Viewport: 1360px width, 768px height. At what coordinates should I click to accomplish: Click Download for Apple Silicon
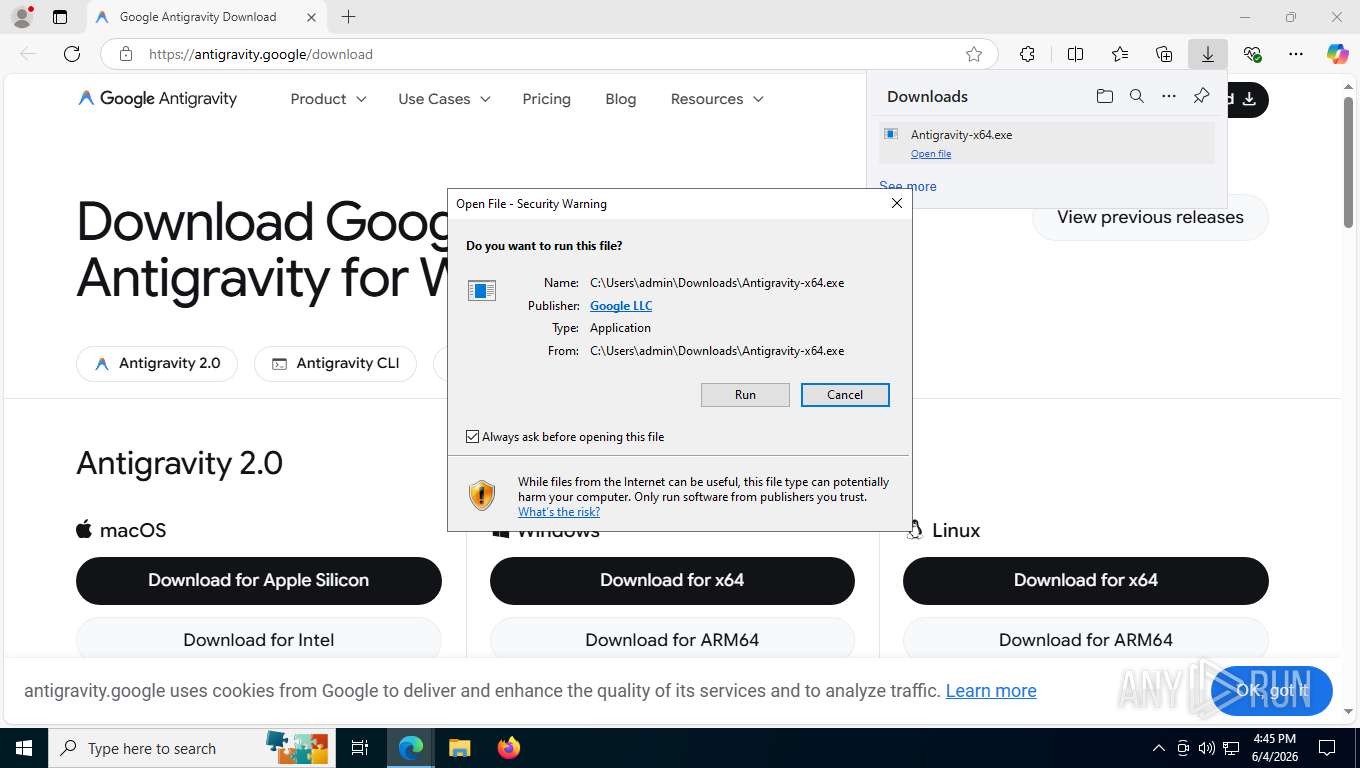tap(259, 580)
